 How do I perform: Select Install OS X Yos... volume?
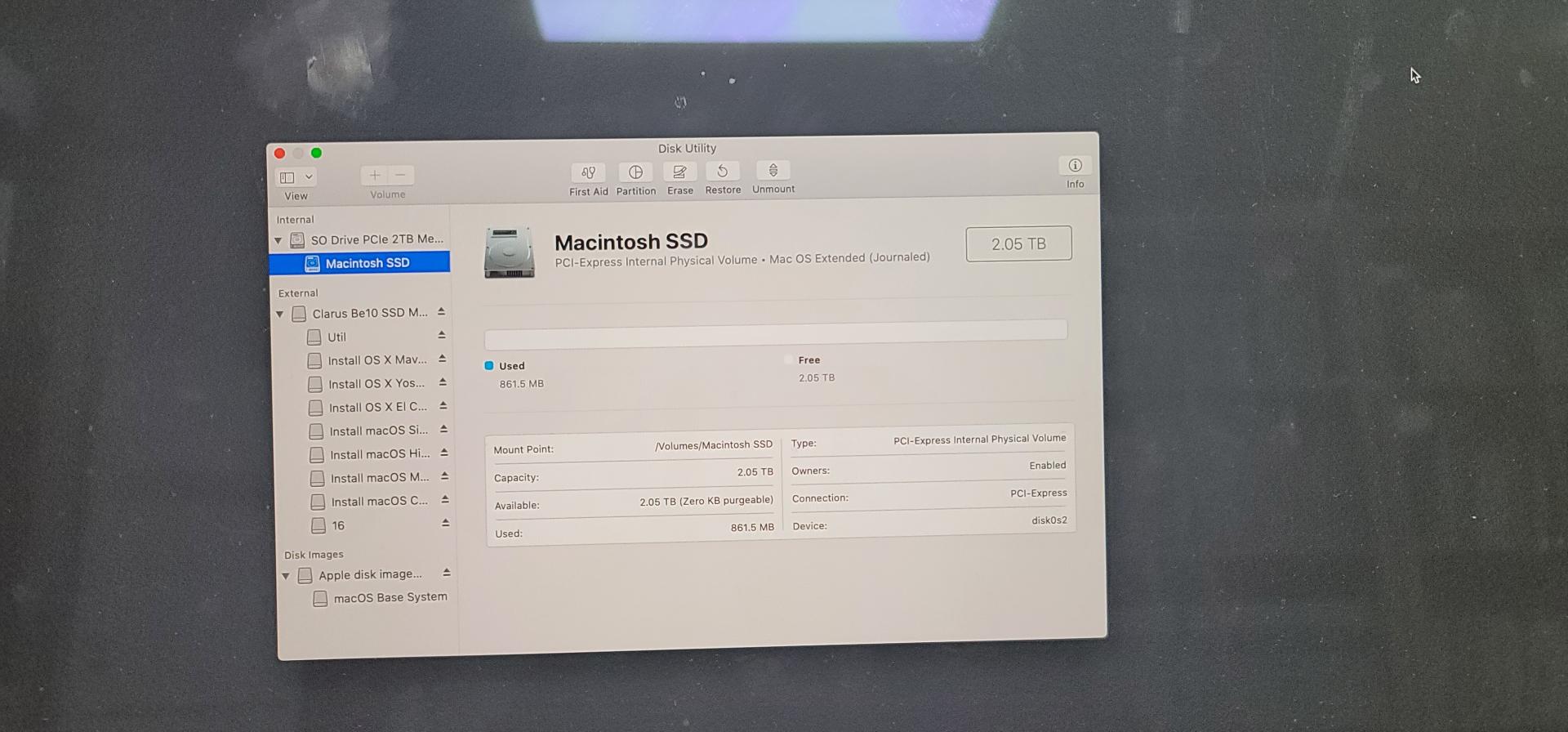[367, 384]
